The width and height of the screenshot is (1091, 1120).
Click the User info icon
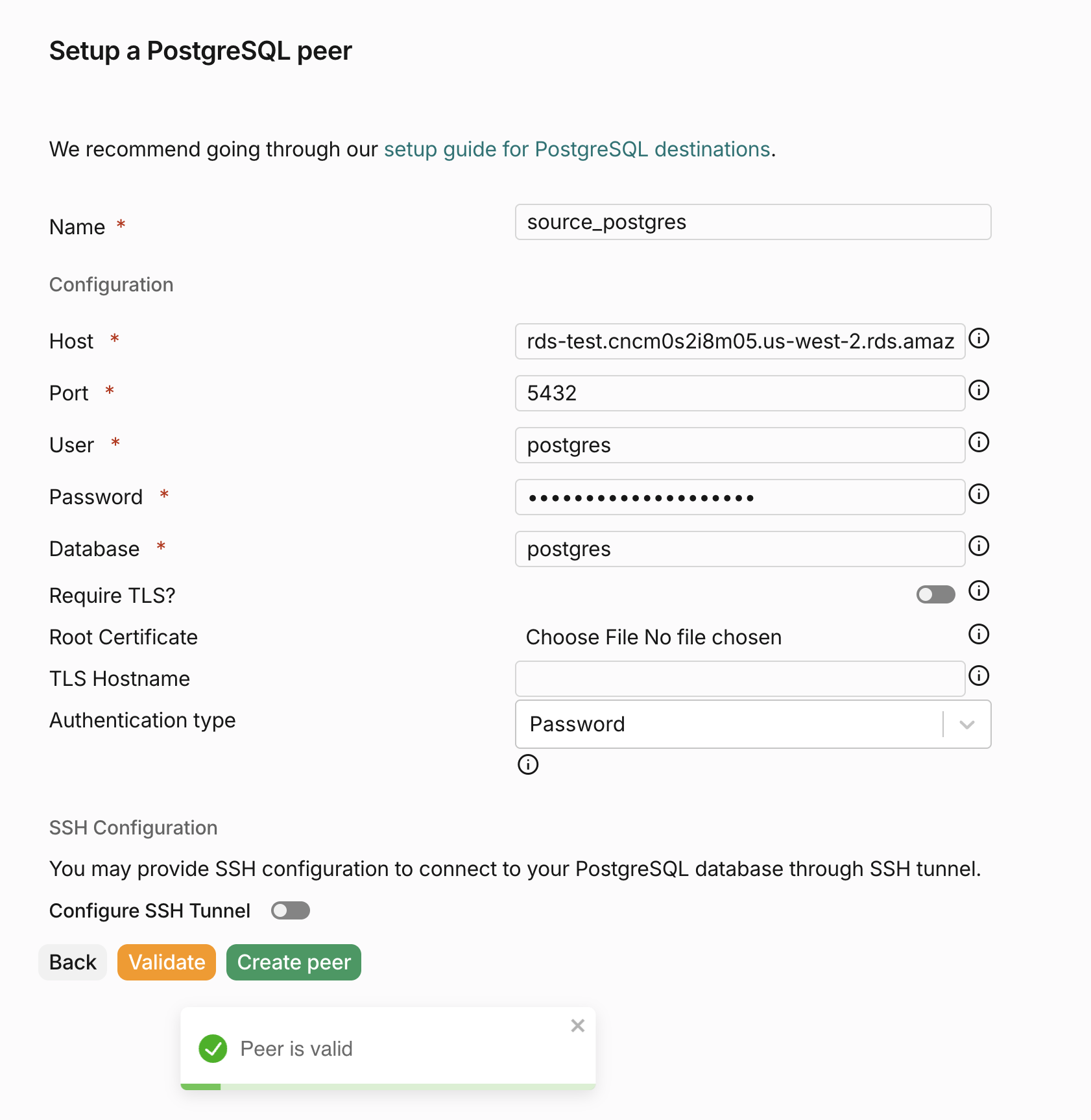979,443
